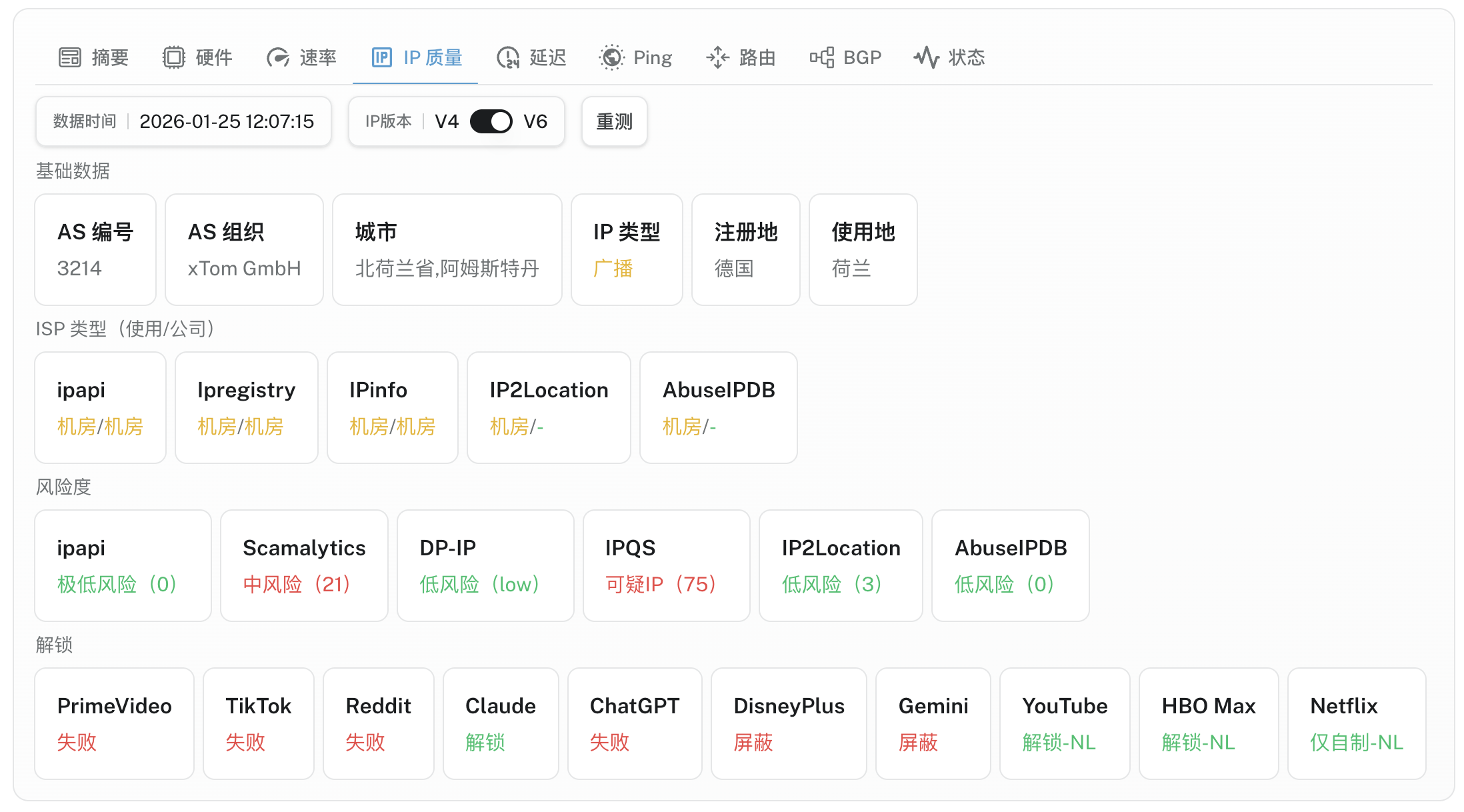Click the status (状态) pulse icon
1464x812 pixels.
926,57
